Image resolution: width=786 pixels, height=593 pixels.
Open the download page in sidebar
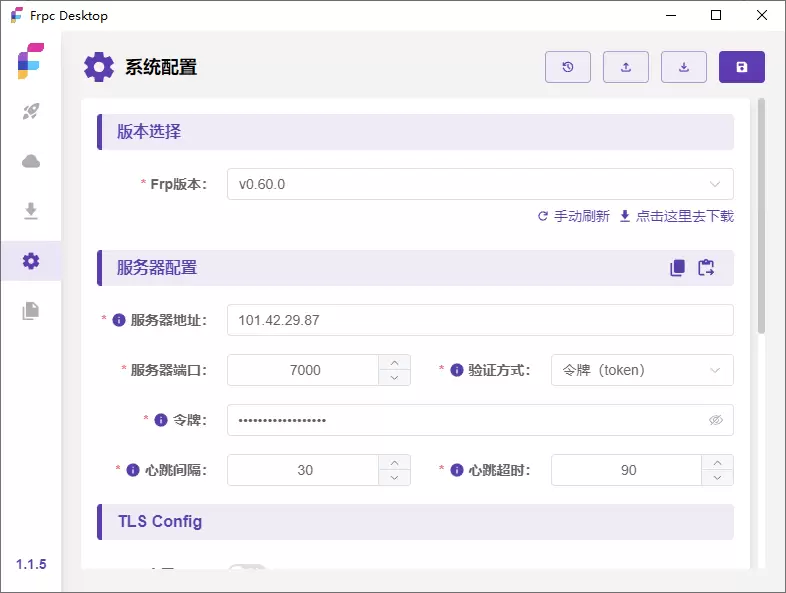click(31, 211)
